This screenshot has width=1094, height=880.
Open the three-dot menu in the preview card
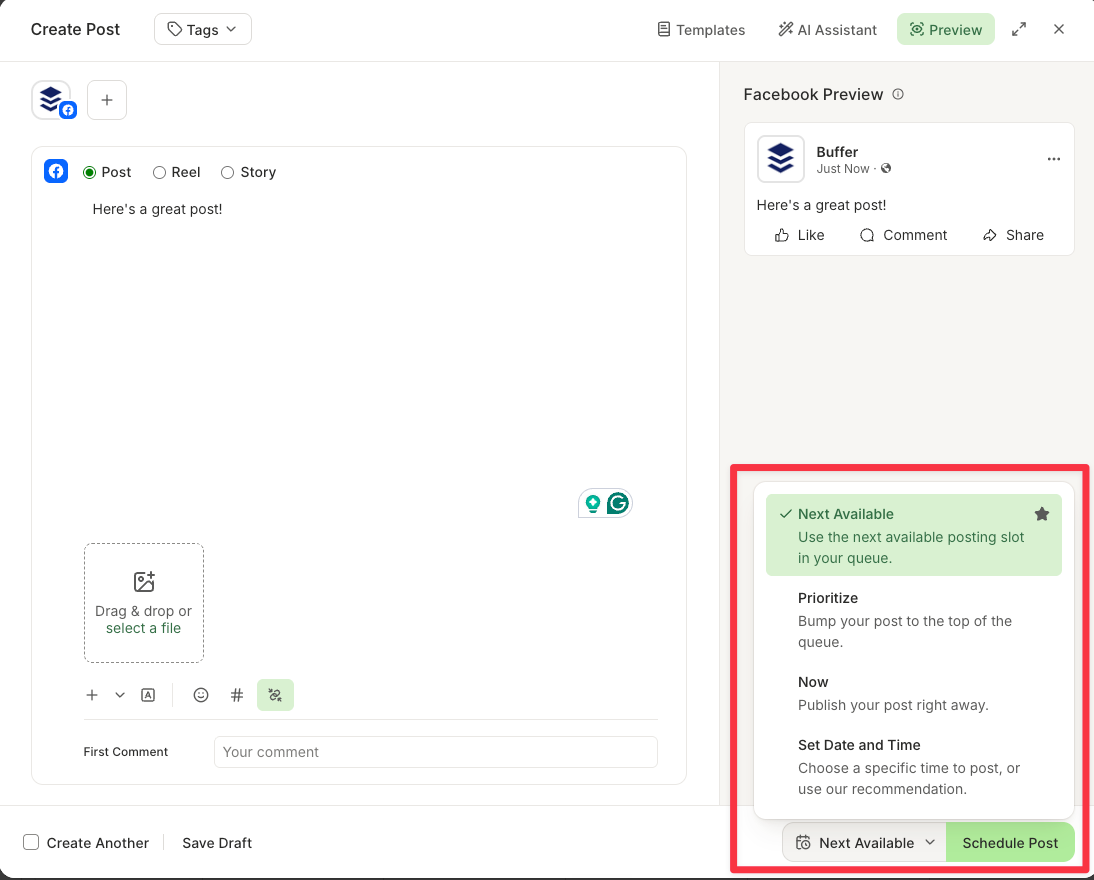(x=1054, y=159)
